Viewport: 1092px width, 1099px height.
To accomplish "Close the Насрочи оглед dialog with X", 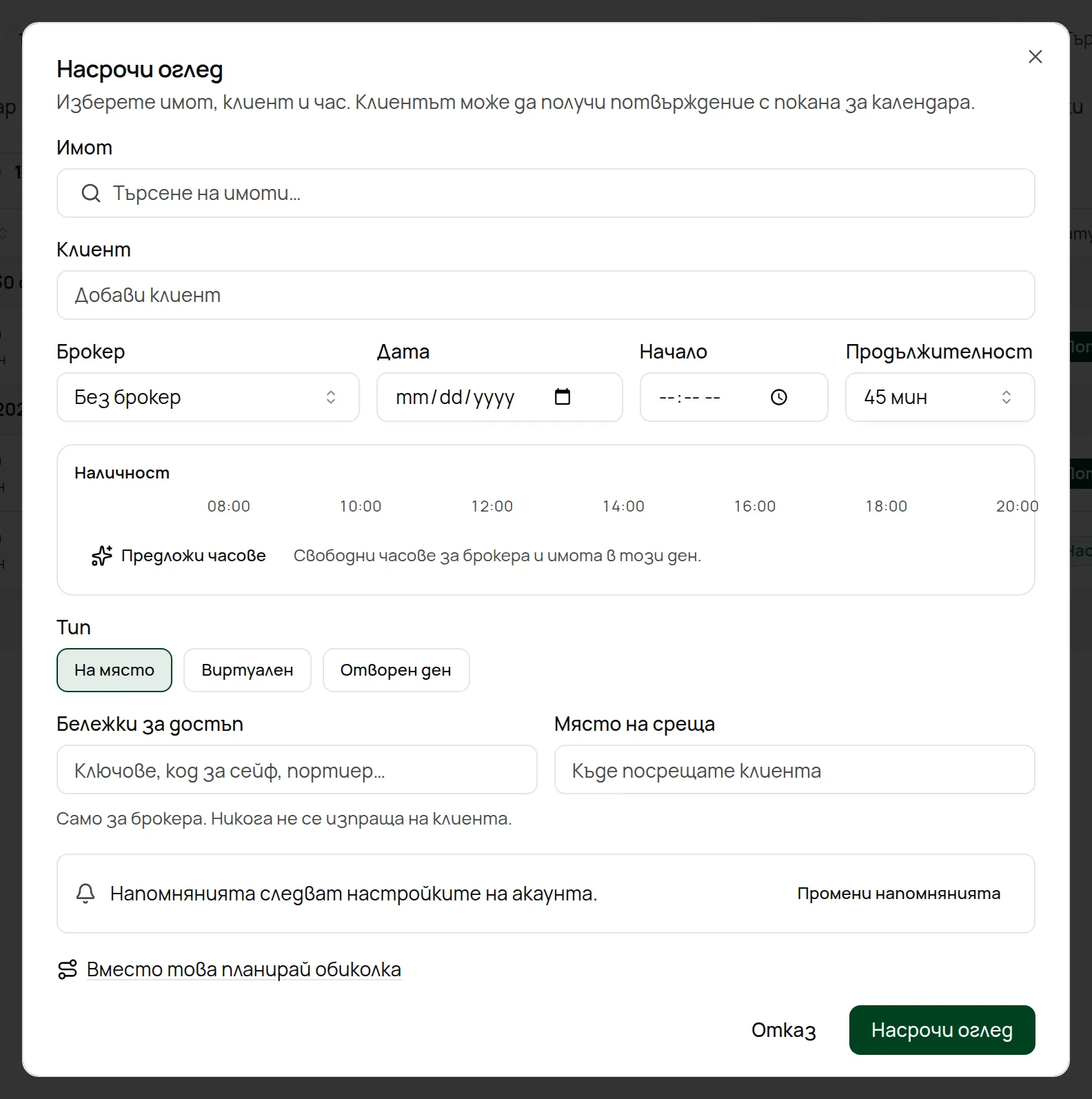I will (1035, 57).
